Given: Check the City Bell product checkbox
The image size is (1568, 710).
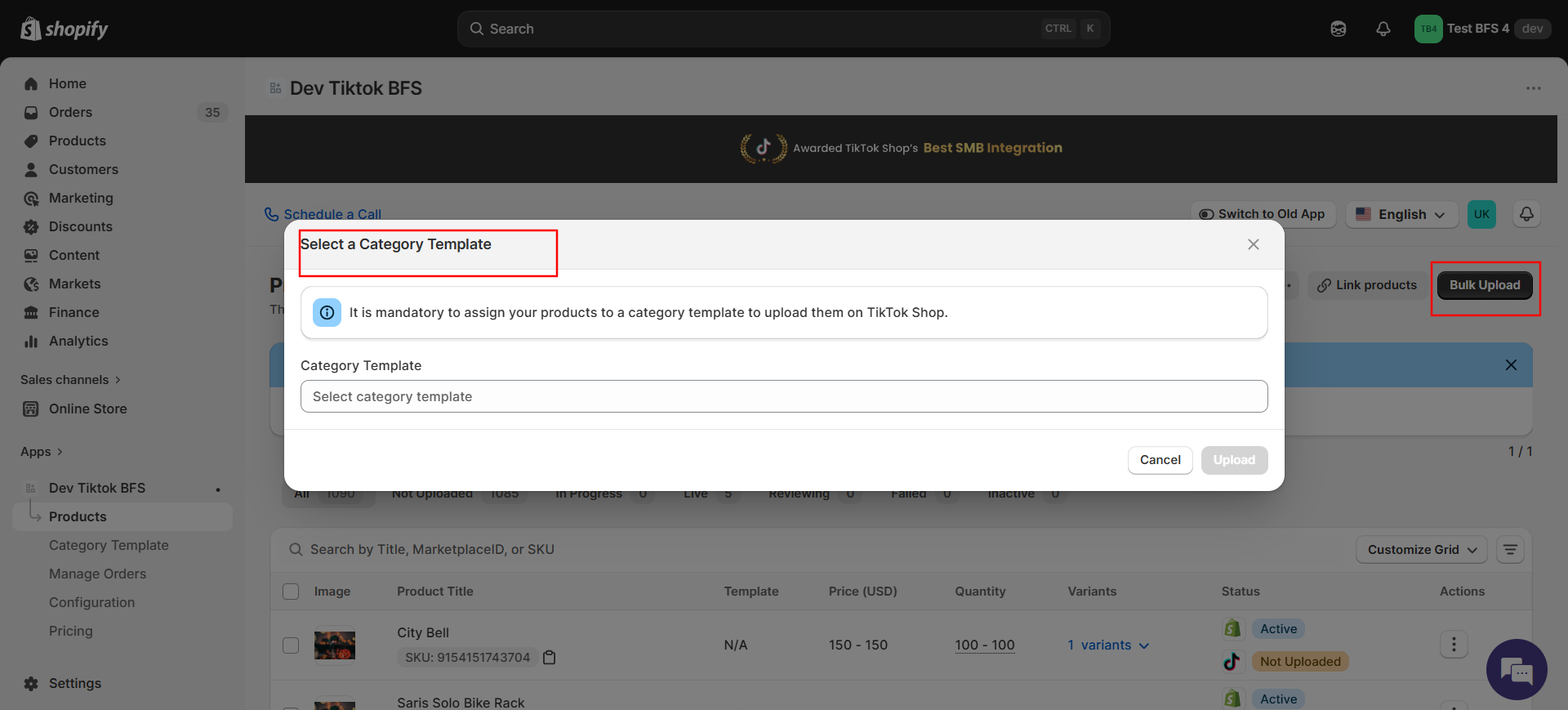Looking at the screenshot, I should pyautogui.click(x=291, y=645).
